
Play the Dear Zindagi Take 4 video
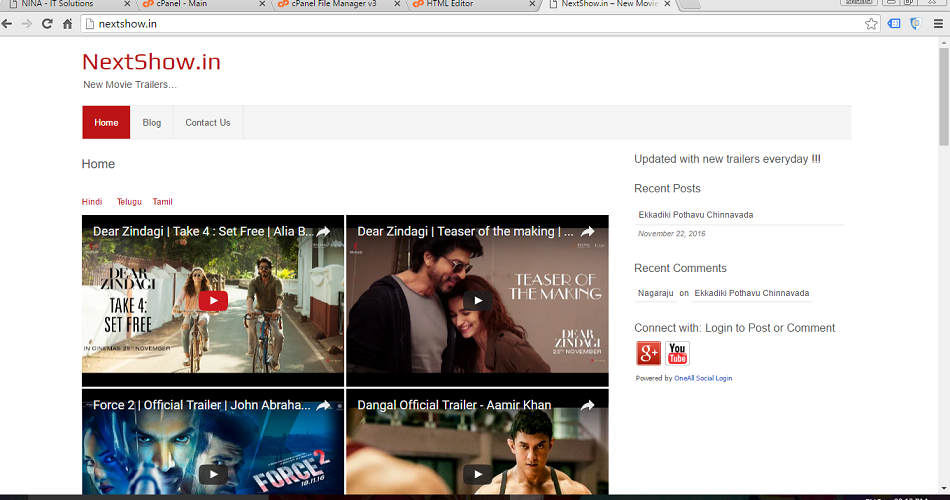click(x=212, y=300)
